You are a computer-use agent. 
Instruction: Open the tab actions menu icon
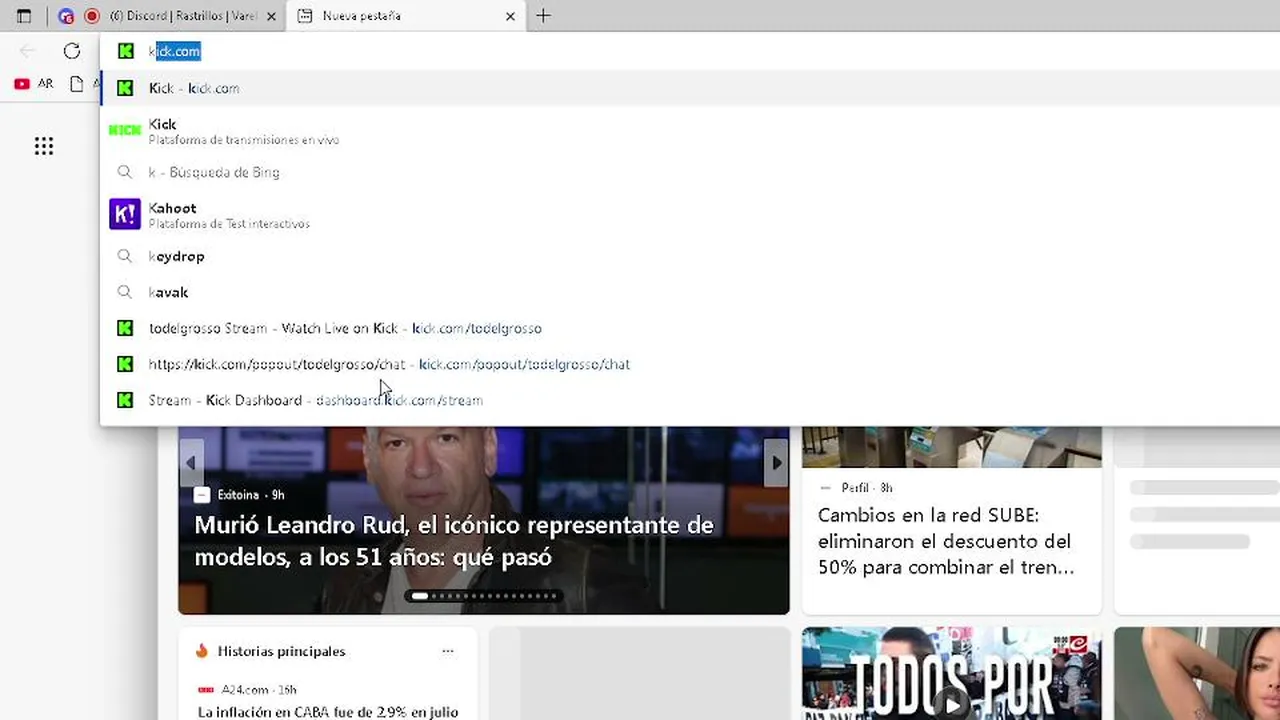coord(24,16)
